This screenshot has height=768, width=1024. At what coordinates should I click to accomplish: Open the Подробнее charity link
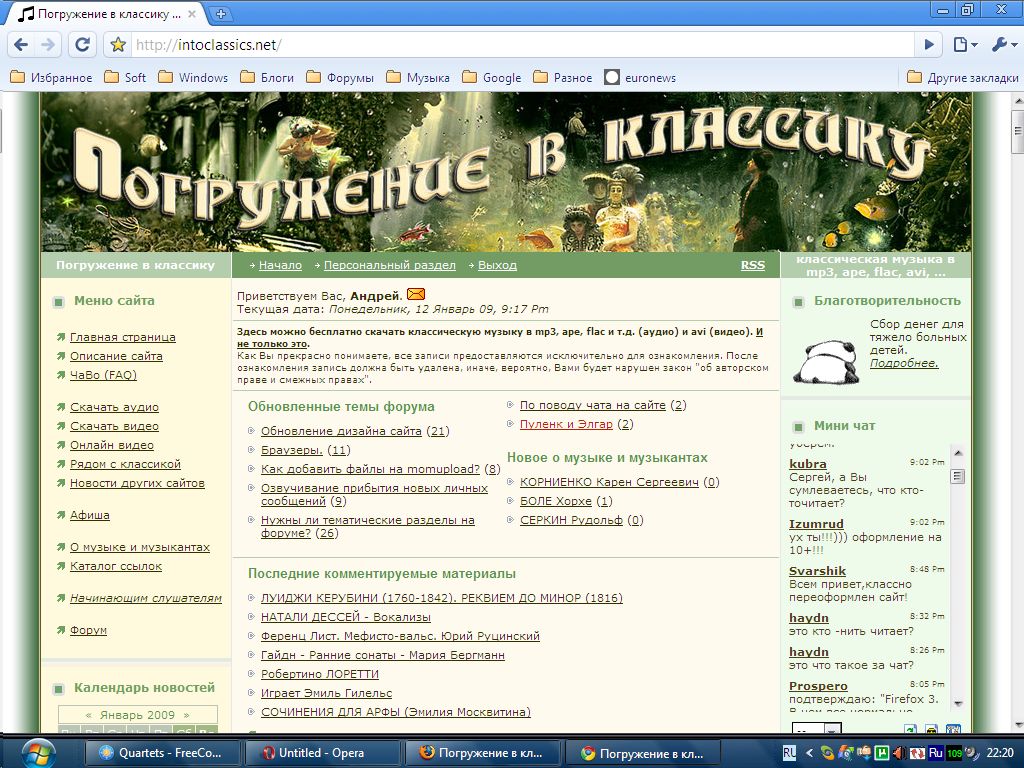coord(904,363)
